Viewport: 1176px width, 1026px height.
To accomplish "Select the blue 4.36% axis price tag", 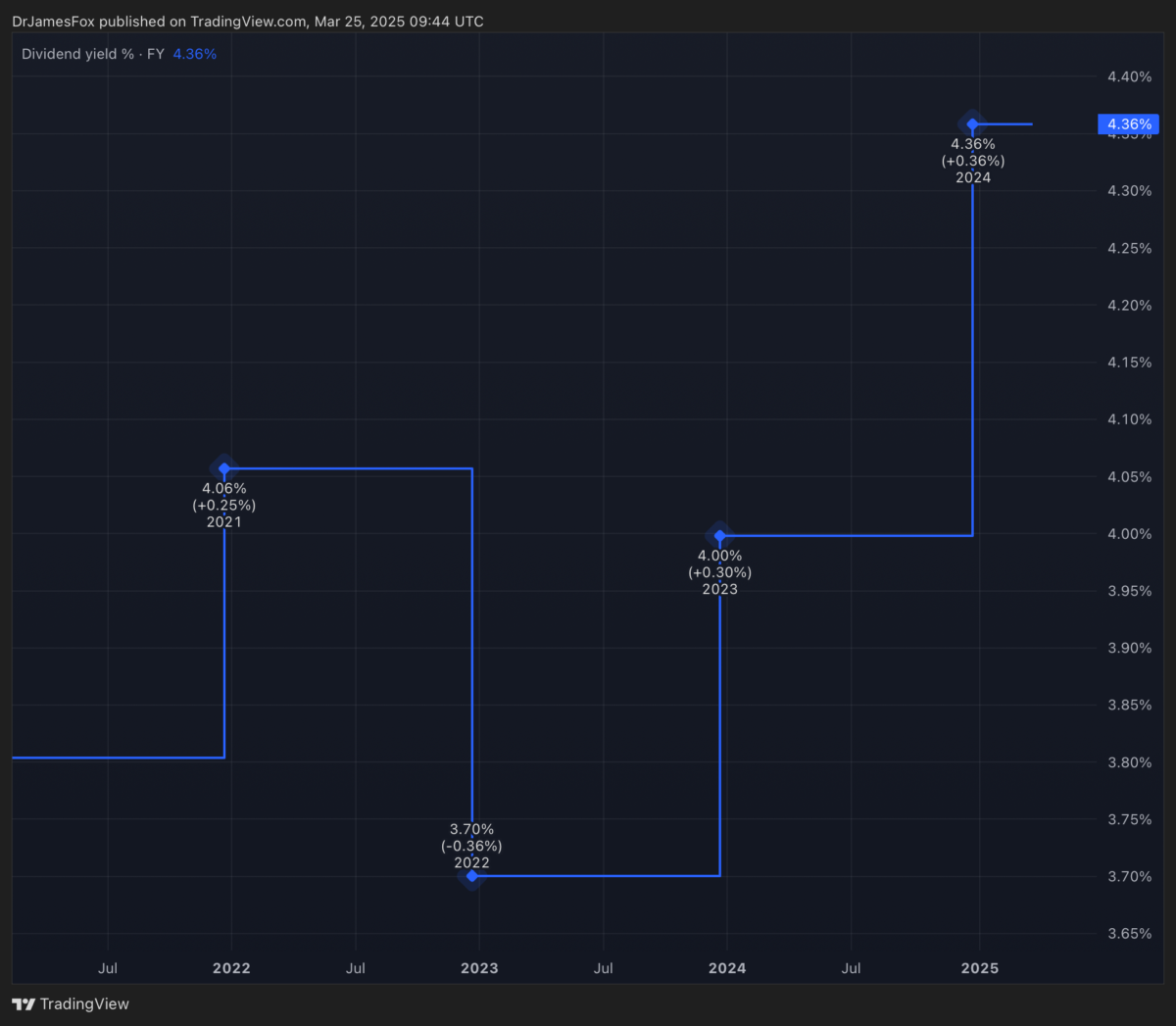I will 1129,124.
